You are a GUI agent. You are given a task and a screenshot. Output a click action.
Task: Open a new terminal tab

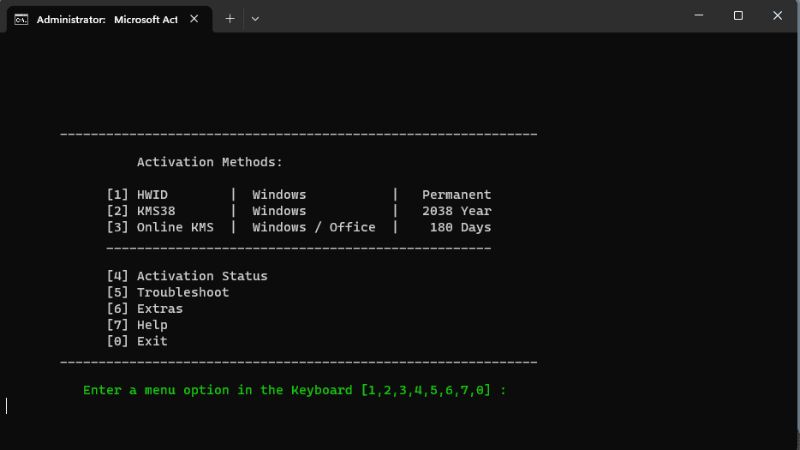(229, 19)
